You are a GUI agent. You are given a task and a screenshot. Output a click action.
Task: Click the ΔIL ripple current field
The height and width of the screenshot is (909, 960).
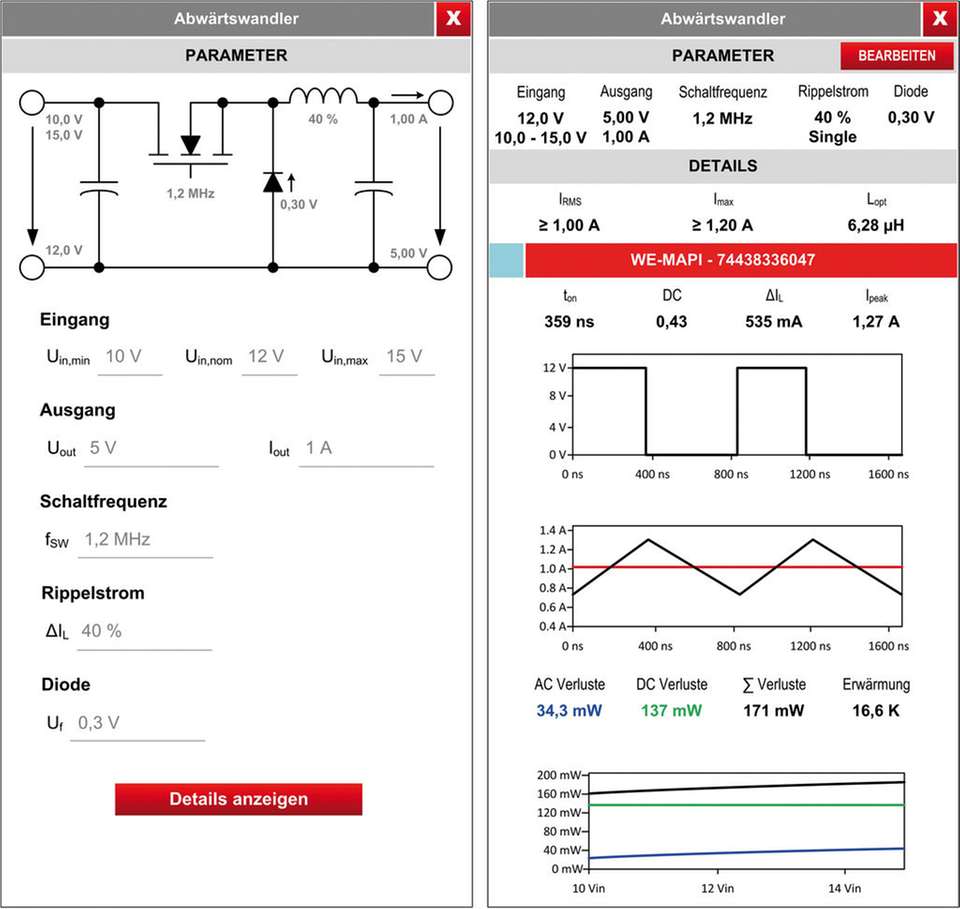(144, 632)
